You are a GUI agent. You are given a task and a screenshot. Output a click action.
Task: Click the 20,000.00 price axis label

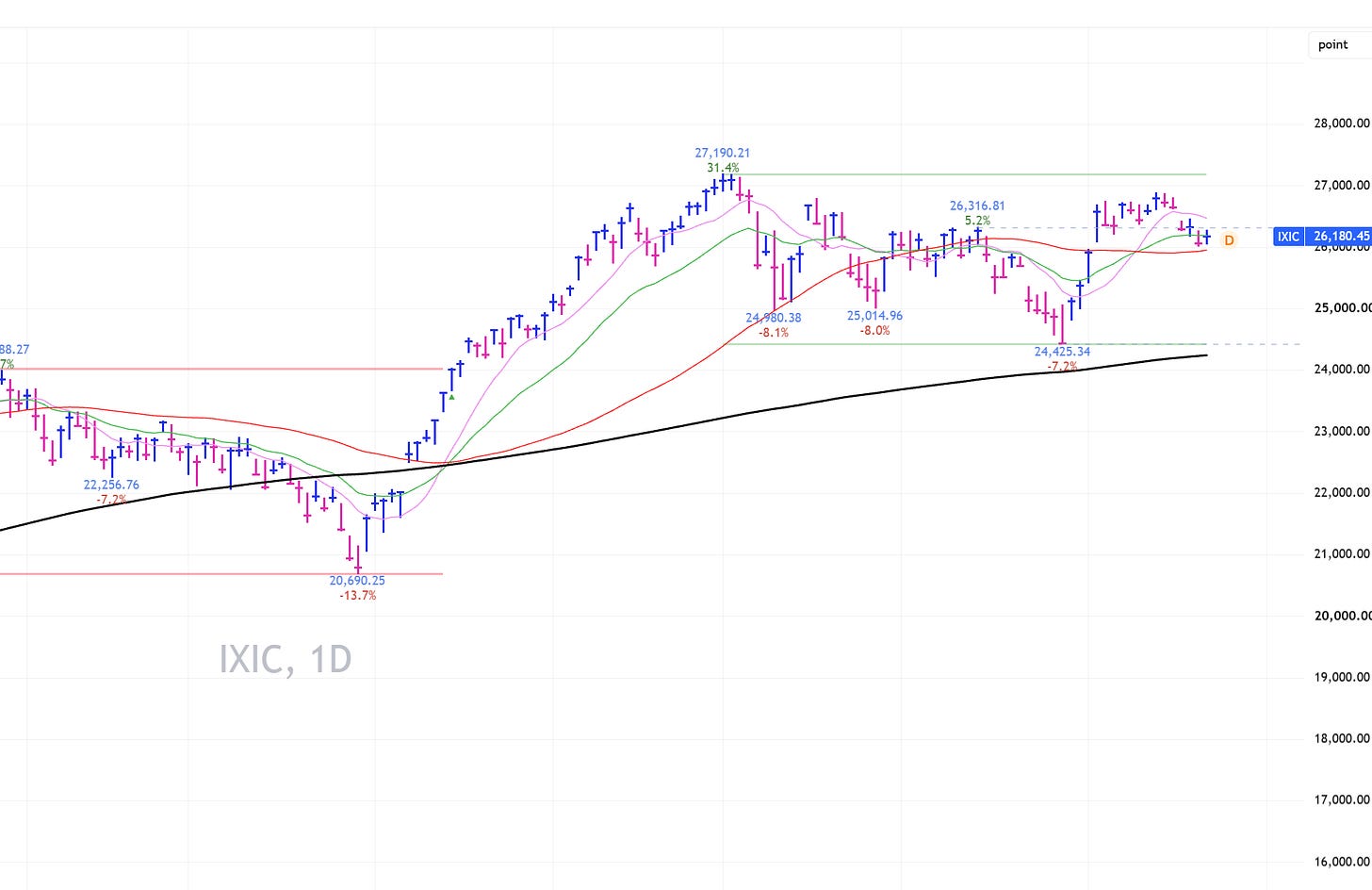[x=1342, y=616]
